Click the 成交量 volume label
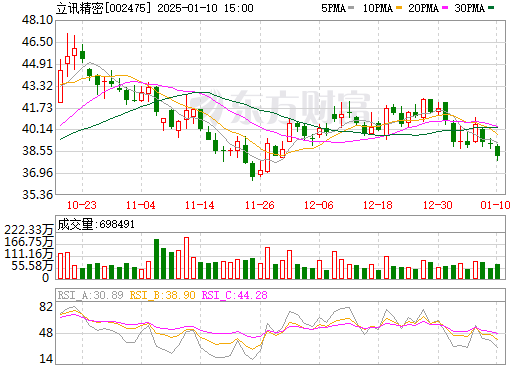This screenshot has height=365, width=520. click(75, 224)
